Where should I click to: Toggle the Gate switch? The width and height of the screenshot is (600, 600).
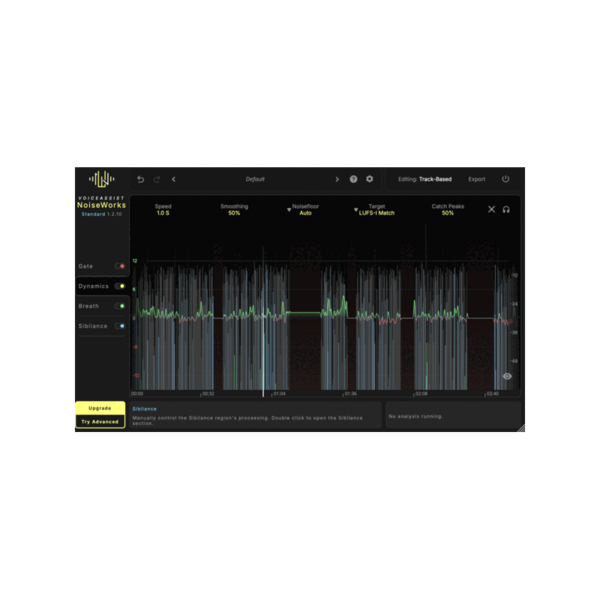pyautogui.click(x=120, y=266)
